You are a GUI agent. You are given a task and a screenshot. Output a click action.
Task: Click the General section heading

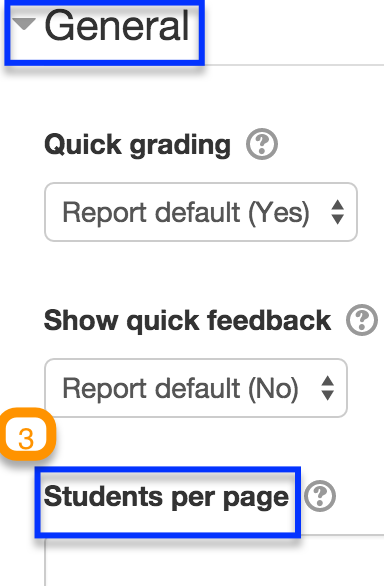click(117, 26)
